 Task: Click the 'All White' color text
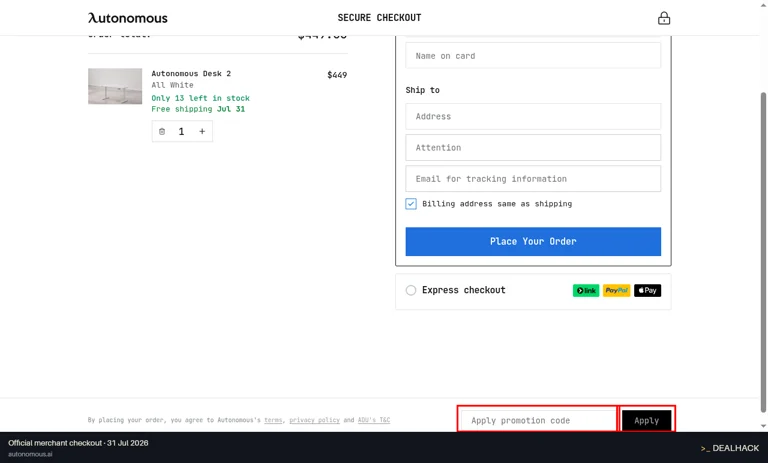pos(172,85)
